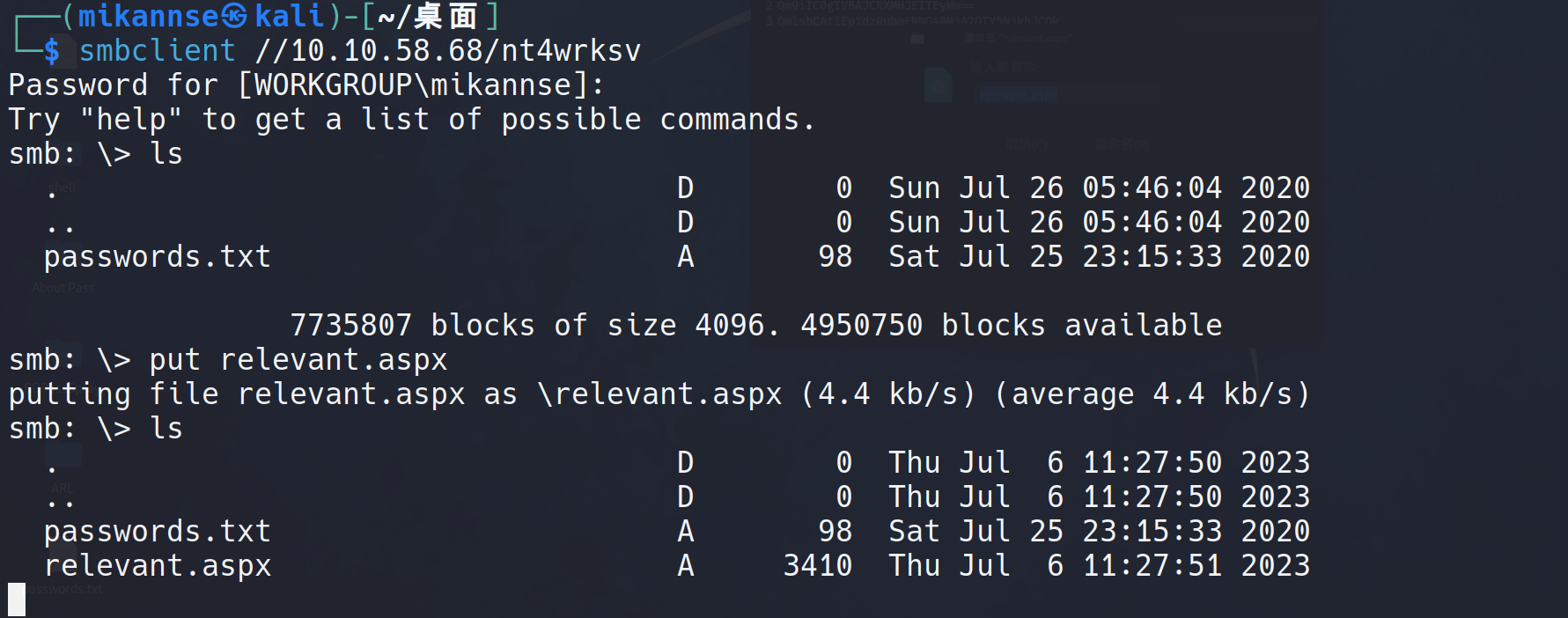Viewport: 1568px width, 618px height.
Task: Click the "smbclient" command word
Action: coord(157,50)
